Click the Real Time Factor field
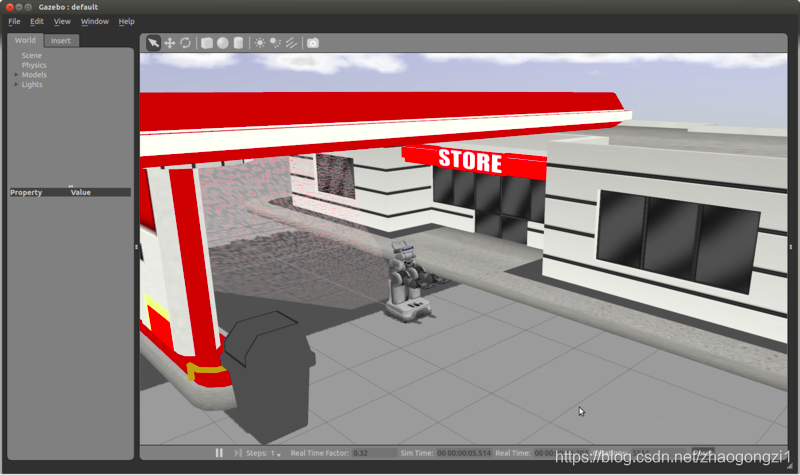800x476 pixels. 374,453
